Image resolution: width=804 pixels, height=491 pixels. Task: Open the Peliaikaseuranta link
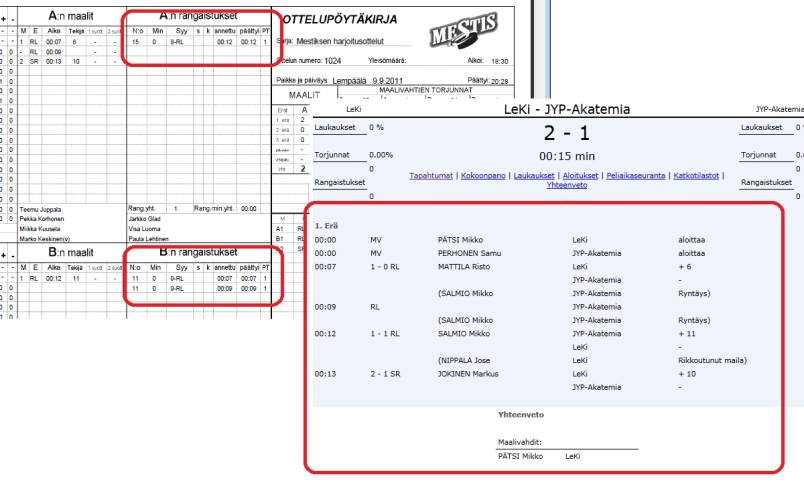coord(635,176)
